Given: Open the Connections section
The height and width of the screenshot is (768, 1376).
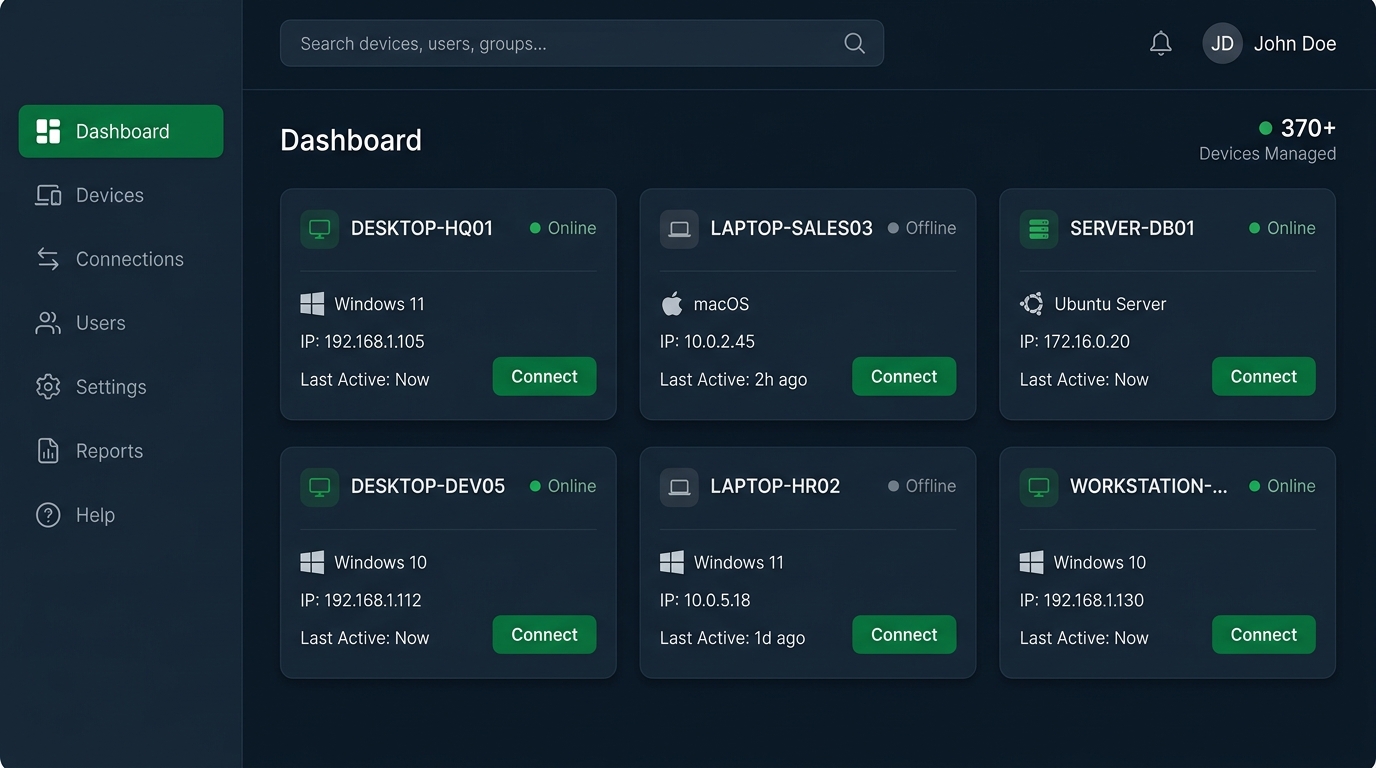Looking at the screenshot, I should (121, 259).
